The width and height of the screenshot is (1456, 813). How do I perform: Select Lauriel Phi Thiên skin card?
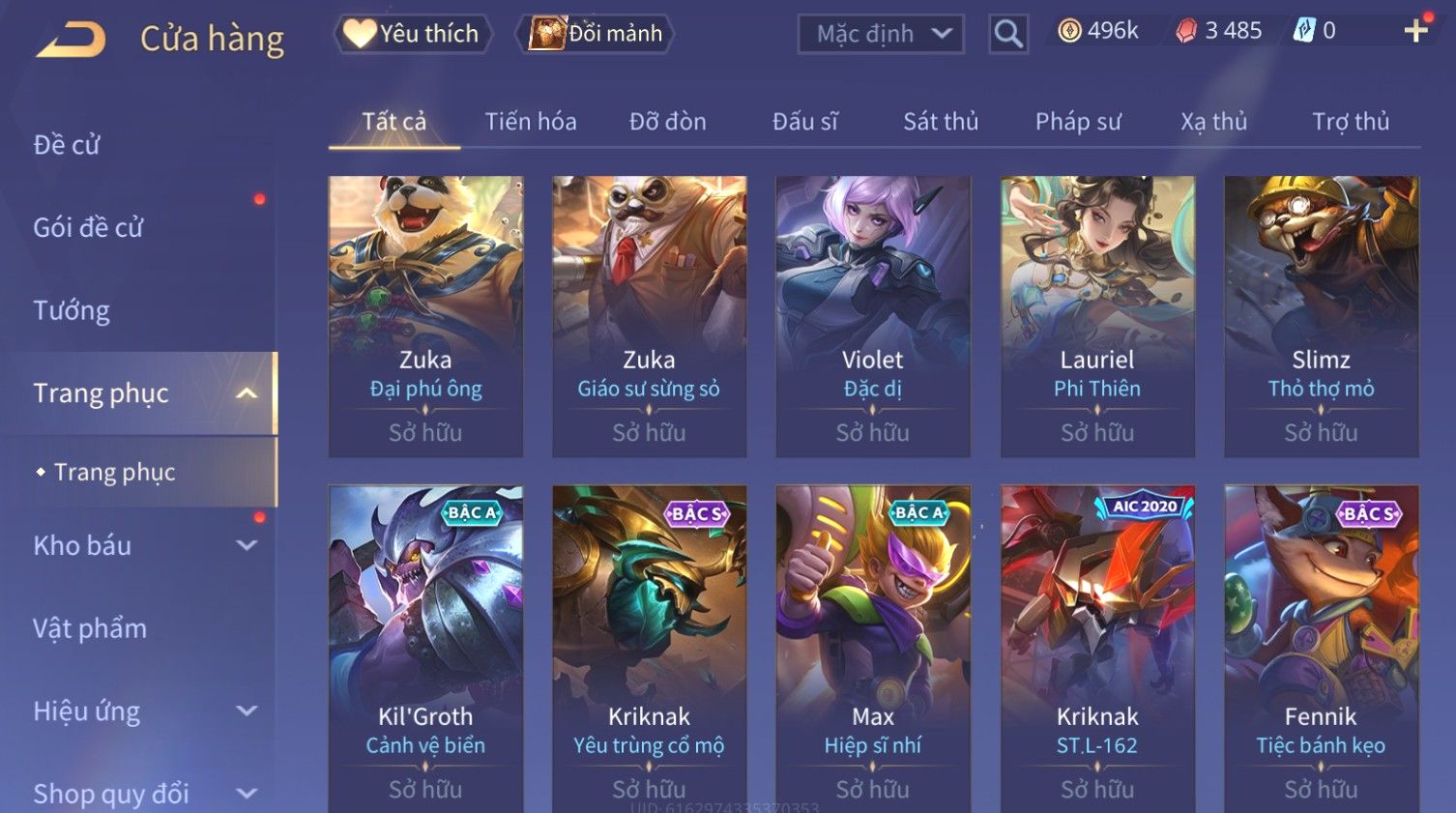(1097, 316)
